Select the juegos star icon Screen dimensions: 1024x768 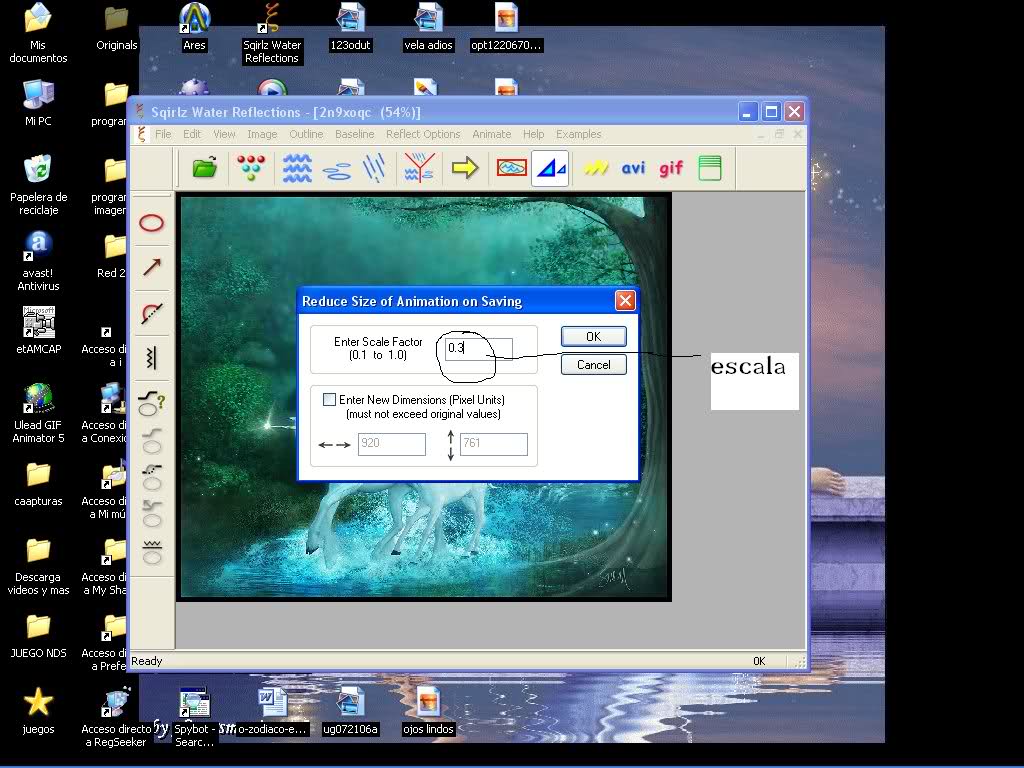pyautogui.click(x=39, y=711)
